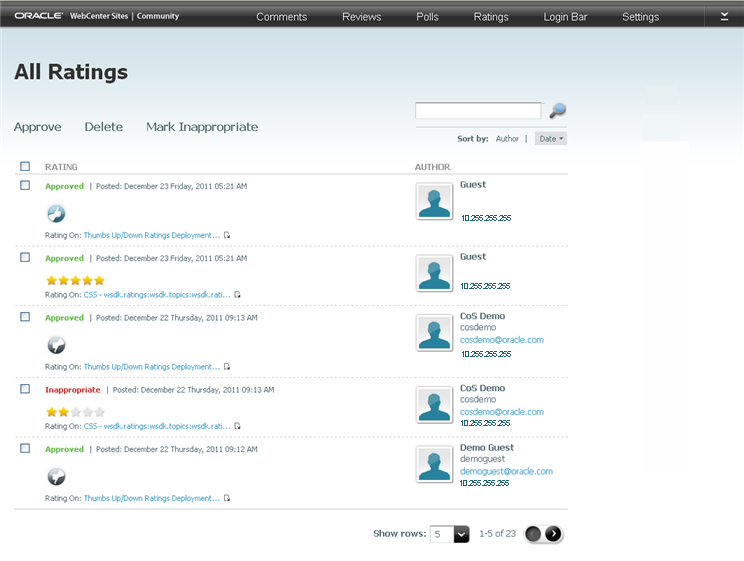Click cosdemo@oracle.com on Approved rating row

coord(502,340)
